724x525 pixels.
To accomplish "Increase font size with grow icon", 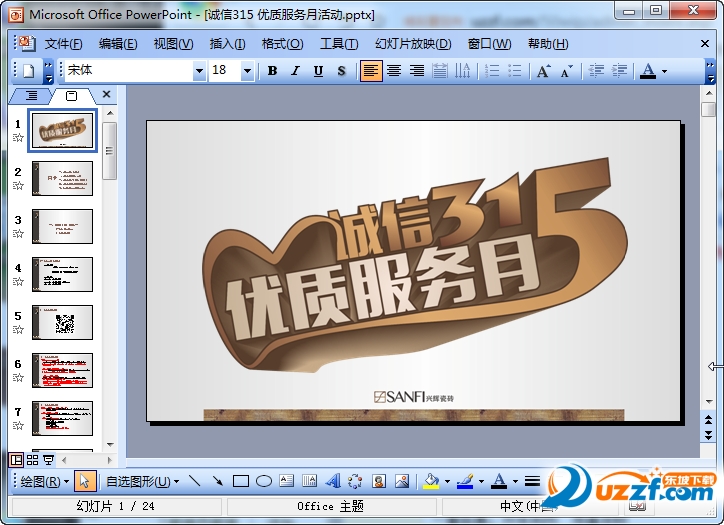I will pos(543,71).
